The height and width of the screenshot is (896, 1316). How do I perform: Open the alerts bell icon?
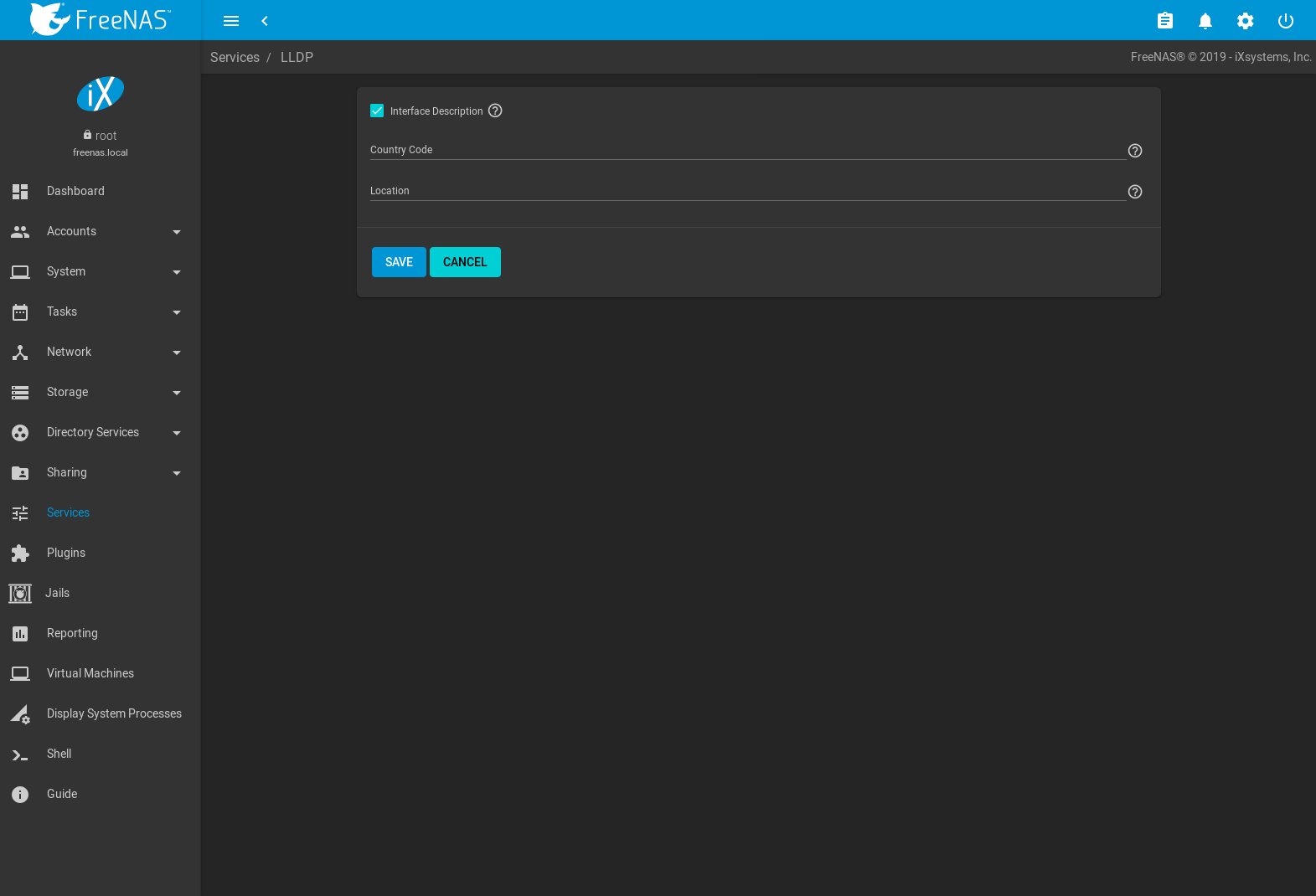1205,21
